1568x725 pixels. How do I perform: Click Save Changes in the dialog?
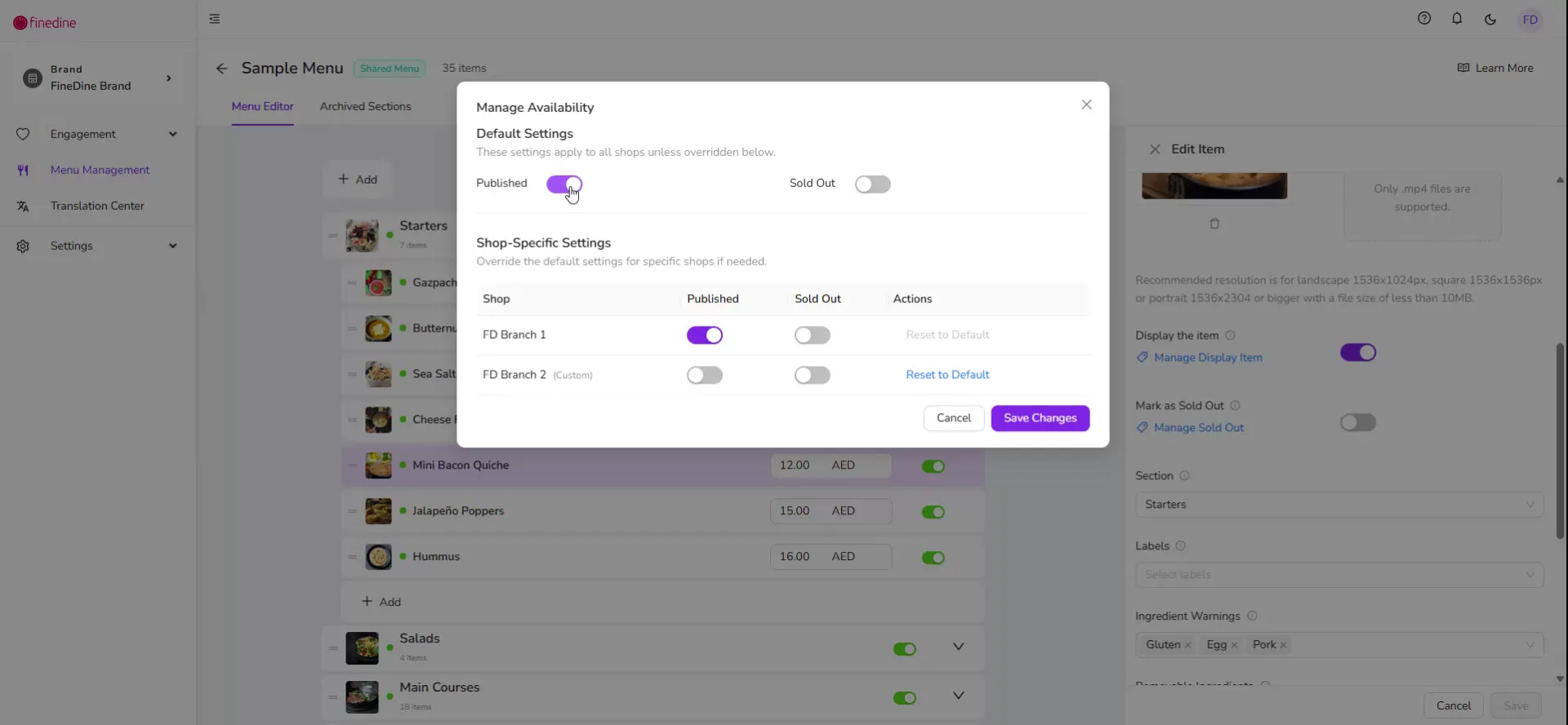click(1040, 418)
